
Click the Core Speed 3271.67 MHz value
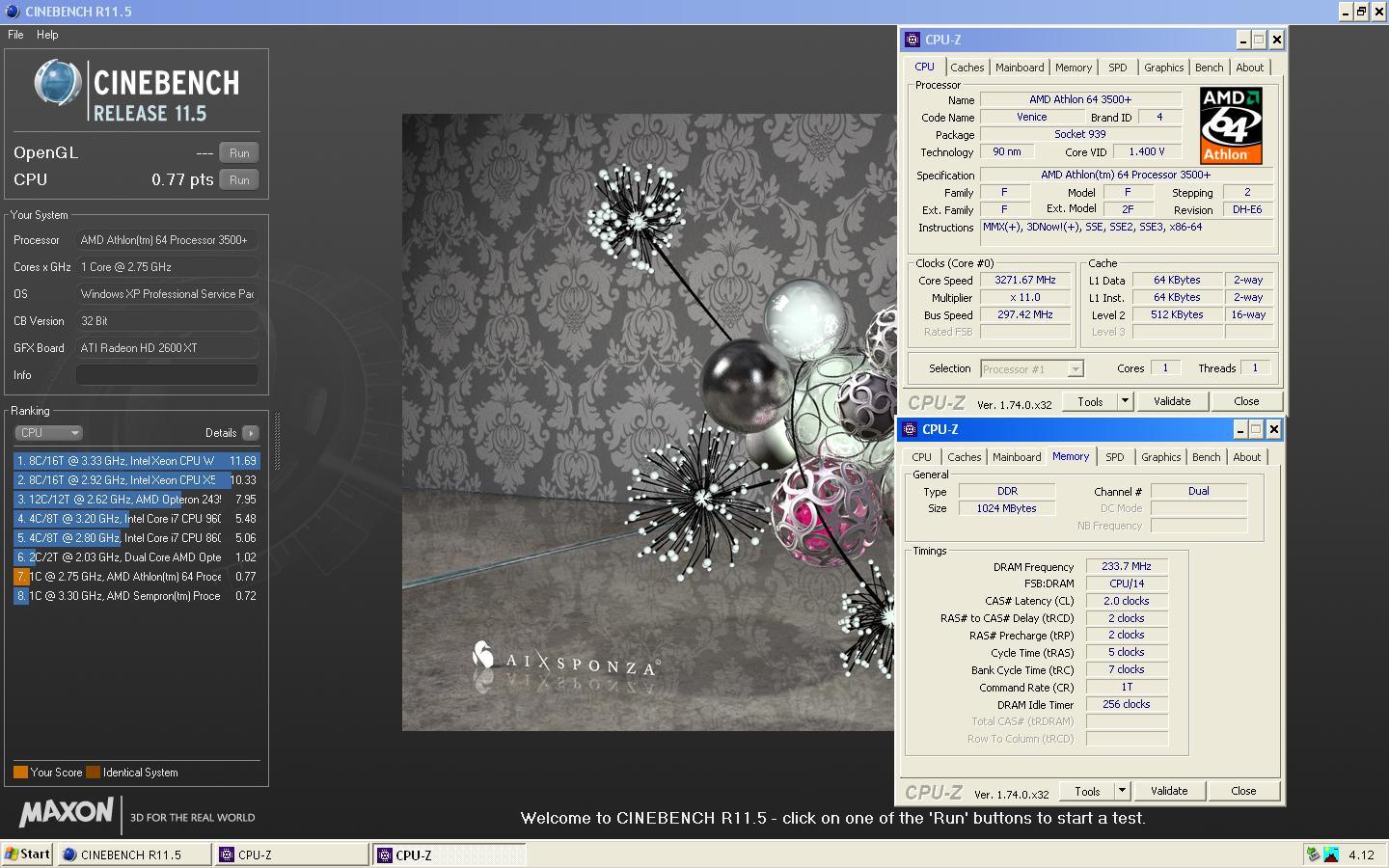coord(1025,281)
